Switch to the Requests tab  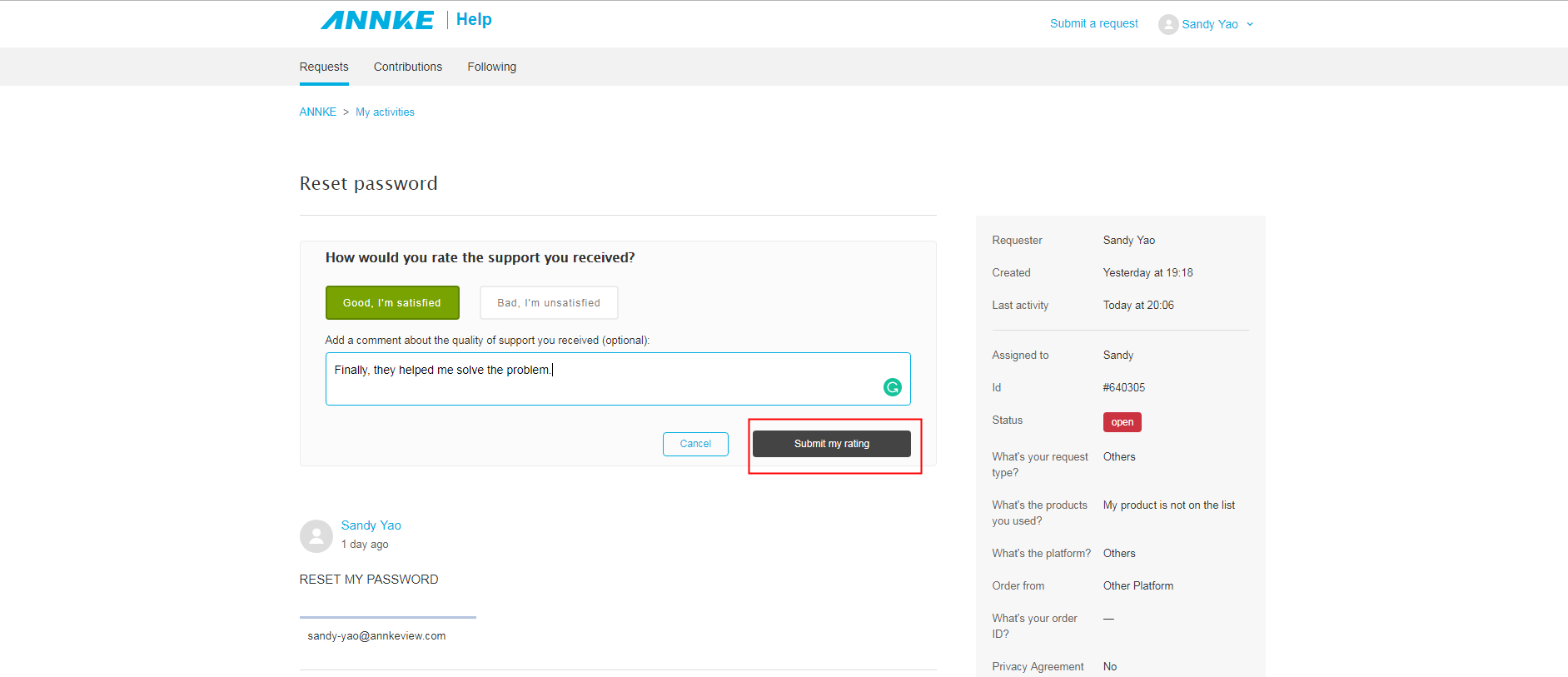[x=324, y=67]
